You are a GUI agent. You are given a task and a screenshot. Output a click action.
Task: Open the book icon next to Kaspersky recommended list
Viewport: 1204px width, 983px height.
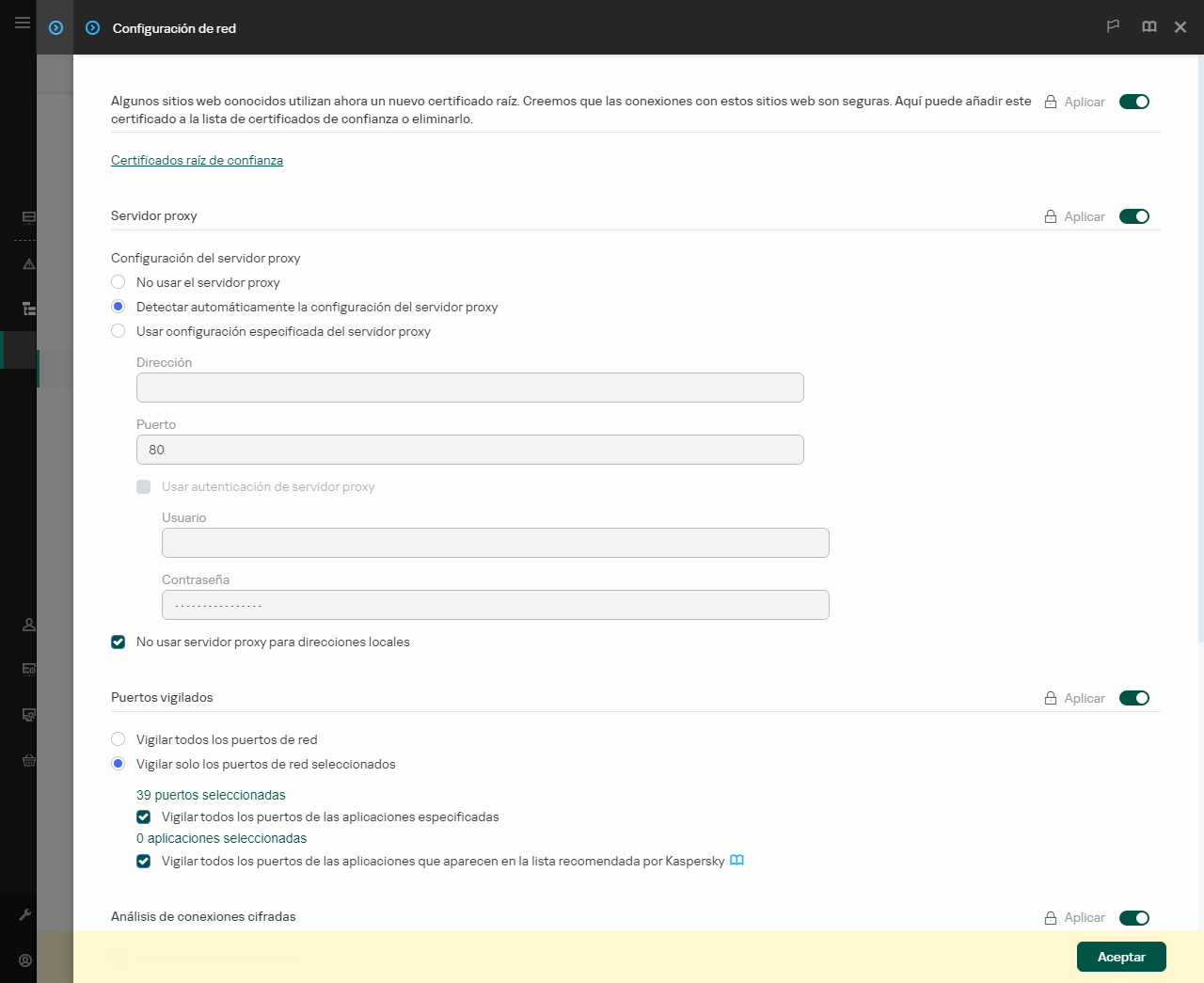pyautogui.click(x=737, y=860)
